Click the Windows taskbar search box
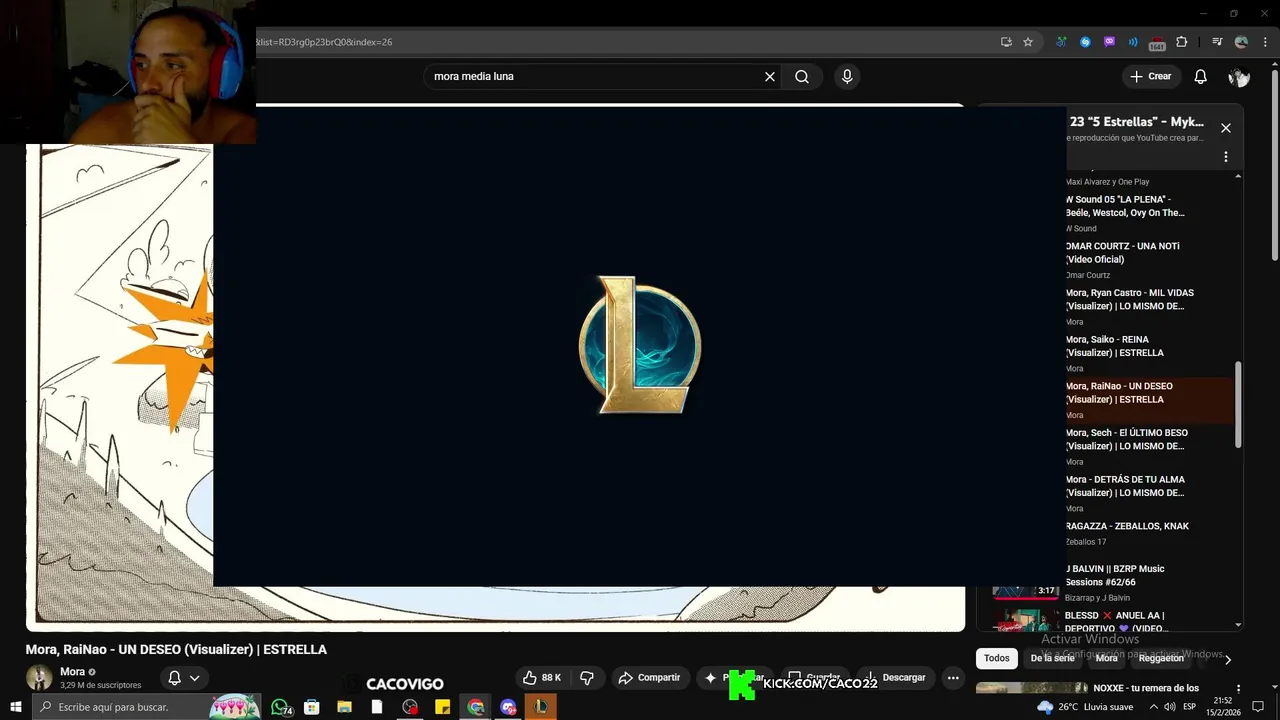Screen dimensions: 1280x720 (x=147, y=707)
